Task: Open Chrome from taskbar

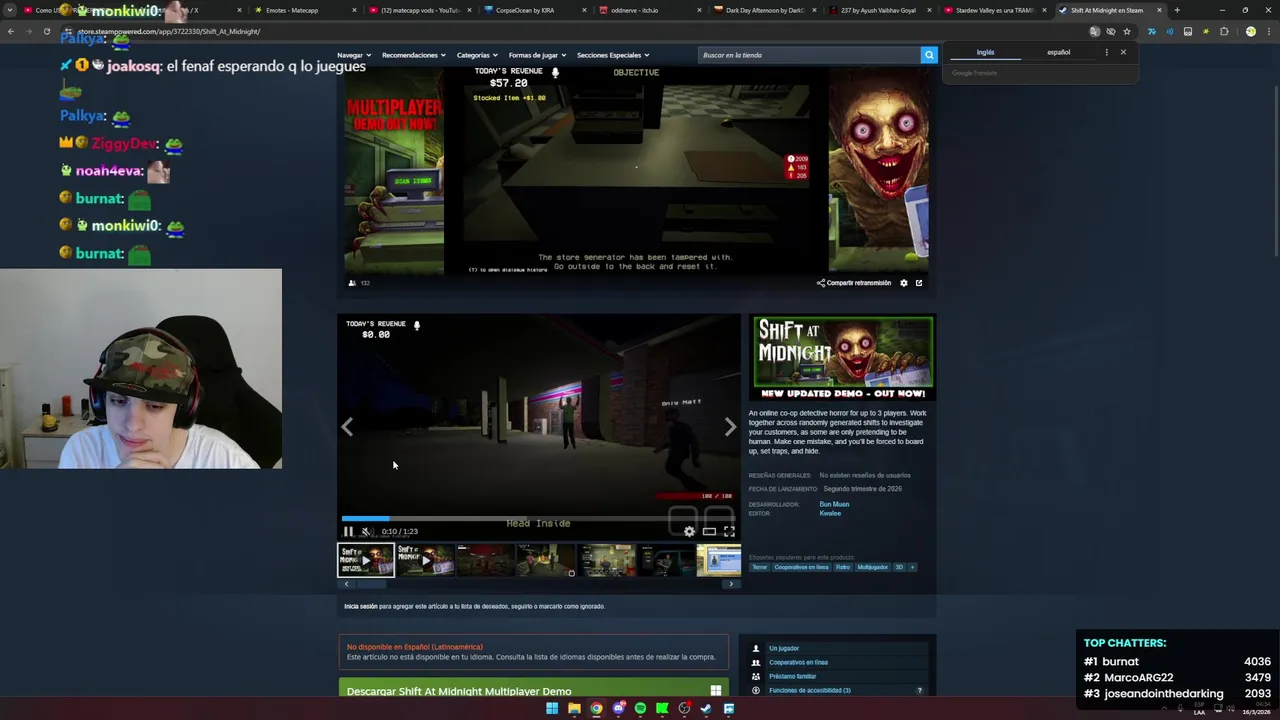Action: (x=596, y=709)
